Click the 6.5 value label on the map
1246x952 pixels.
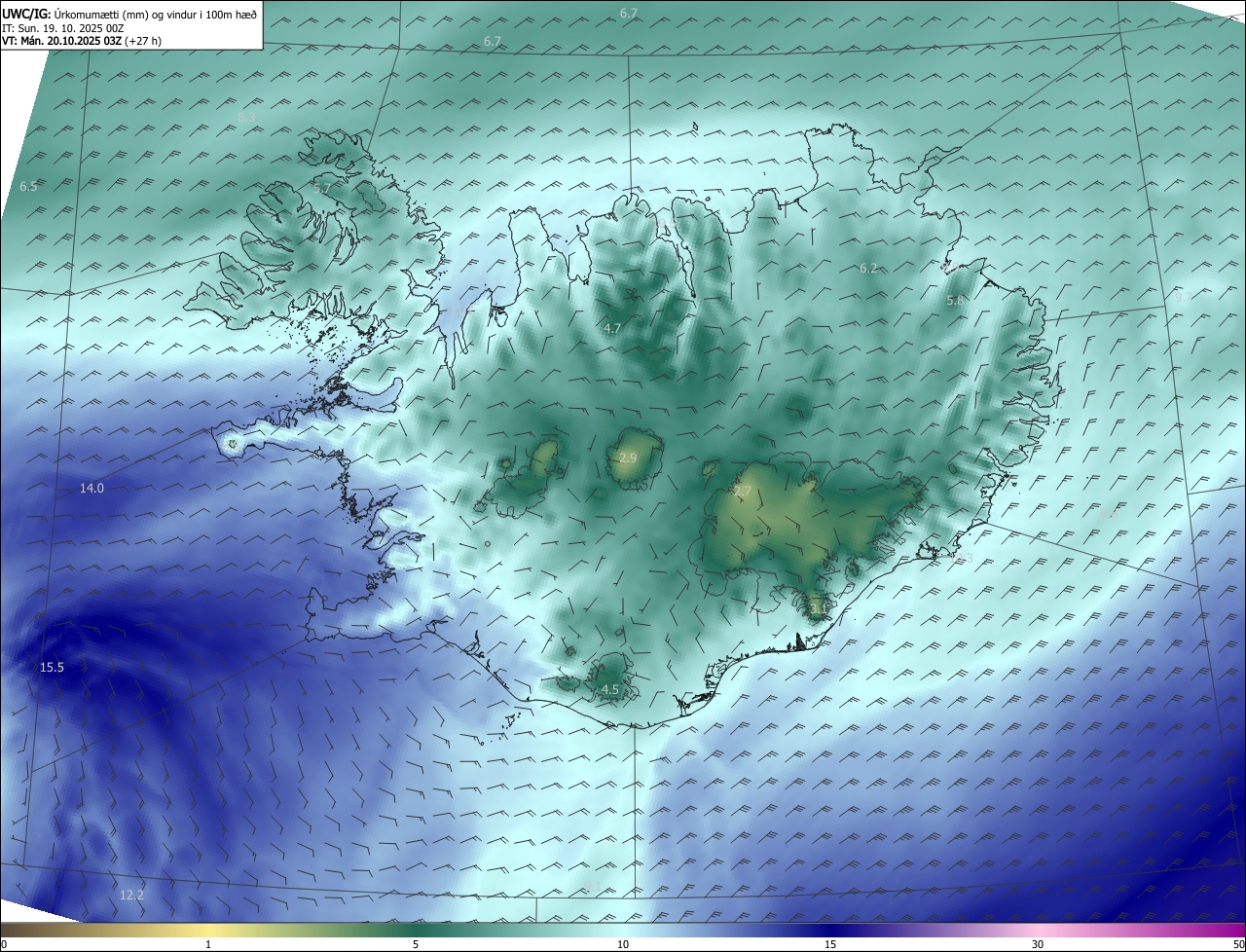coord(28,187)
